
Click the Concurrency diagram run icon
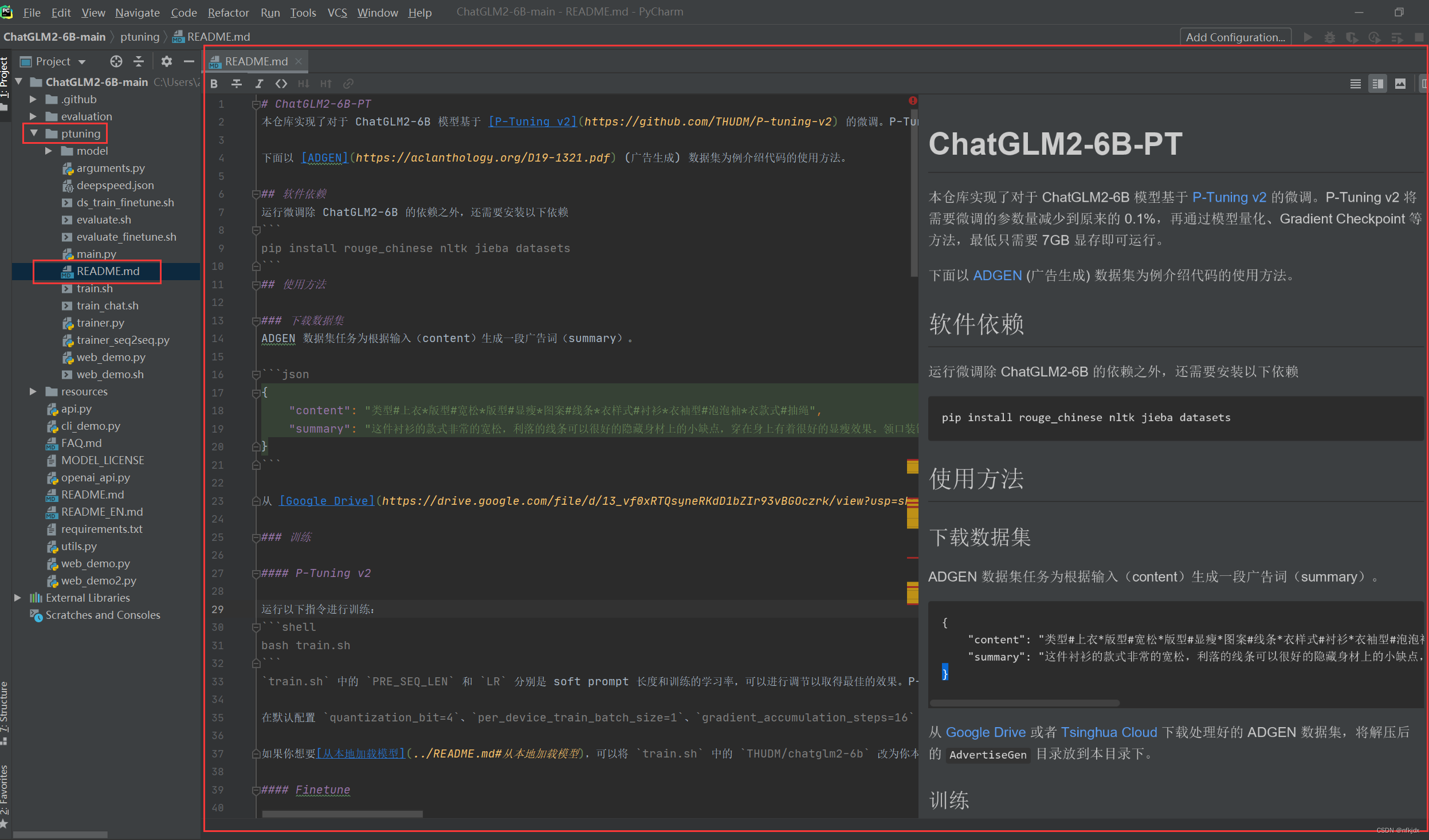point(1397,37)
